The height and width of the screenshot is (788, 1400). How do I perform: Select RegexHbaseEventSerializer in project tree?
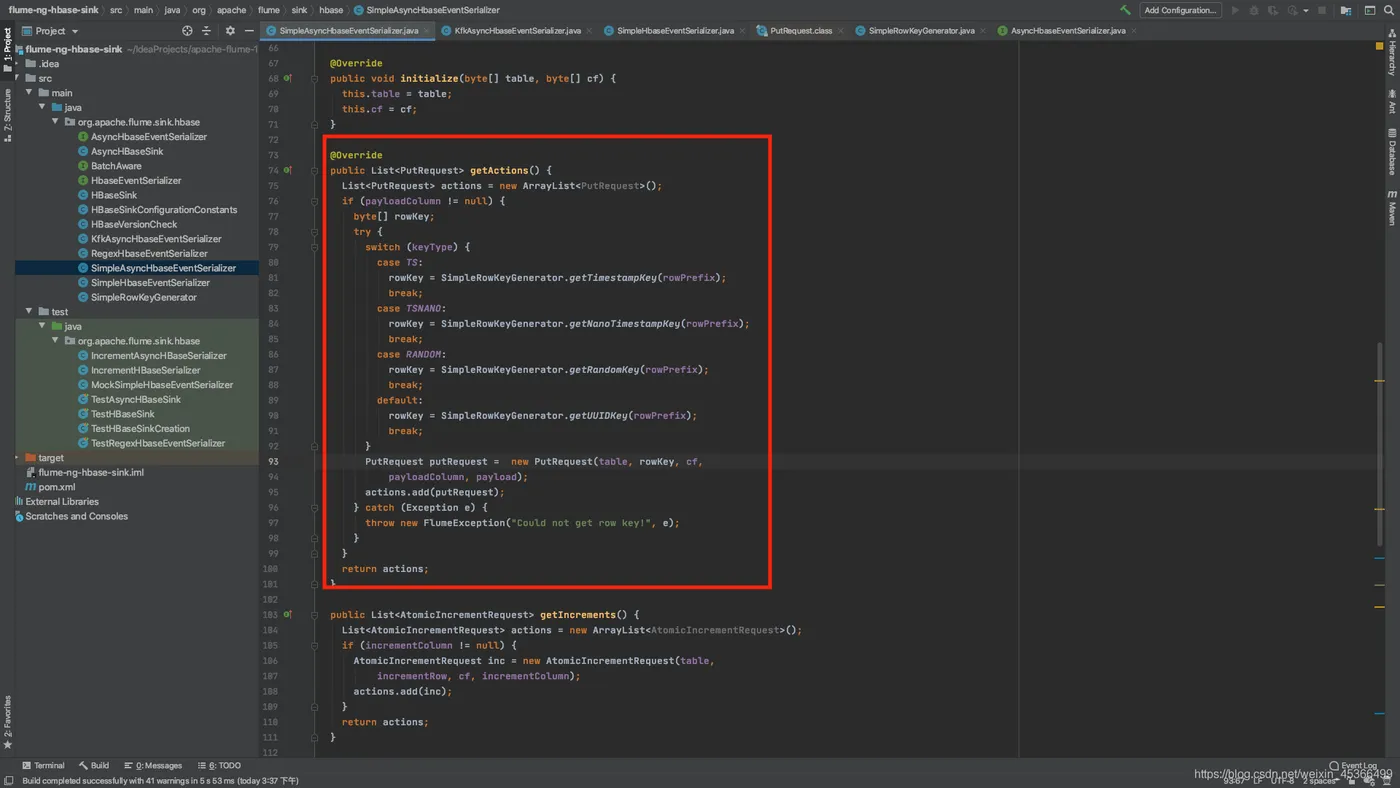[148, 254]
